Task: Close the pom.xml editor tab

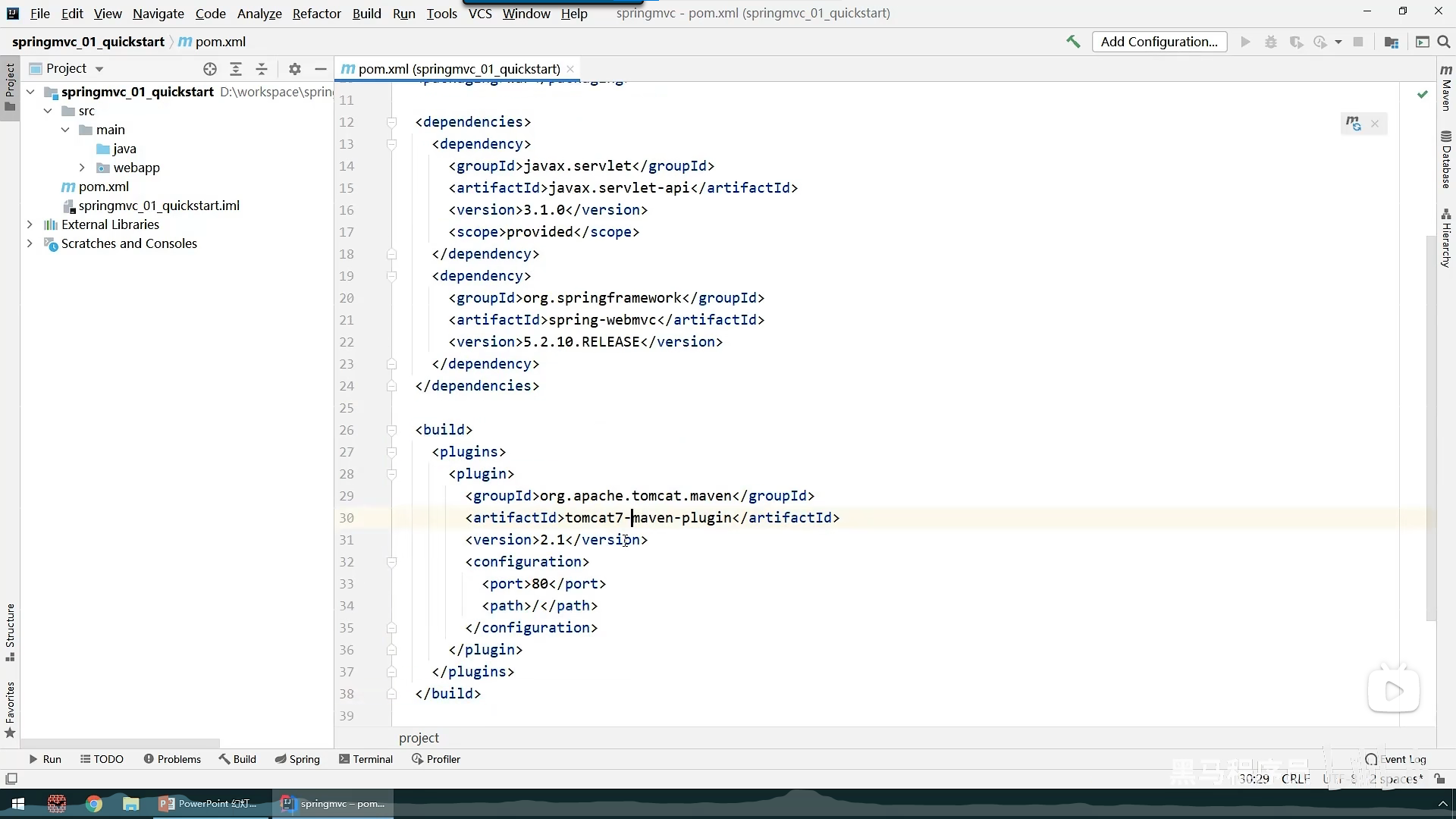Action: point(570,69)
